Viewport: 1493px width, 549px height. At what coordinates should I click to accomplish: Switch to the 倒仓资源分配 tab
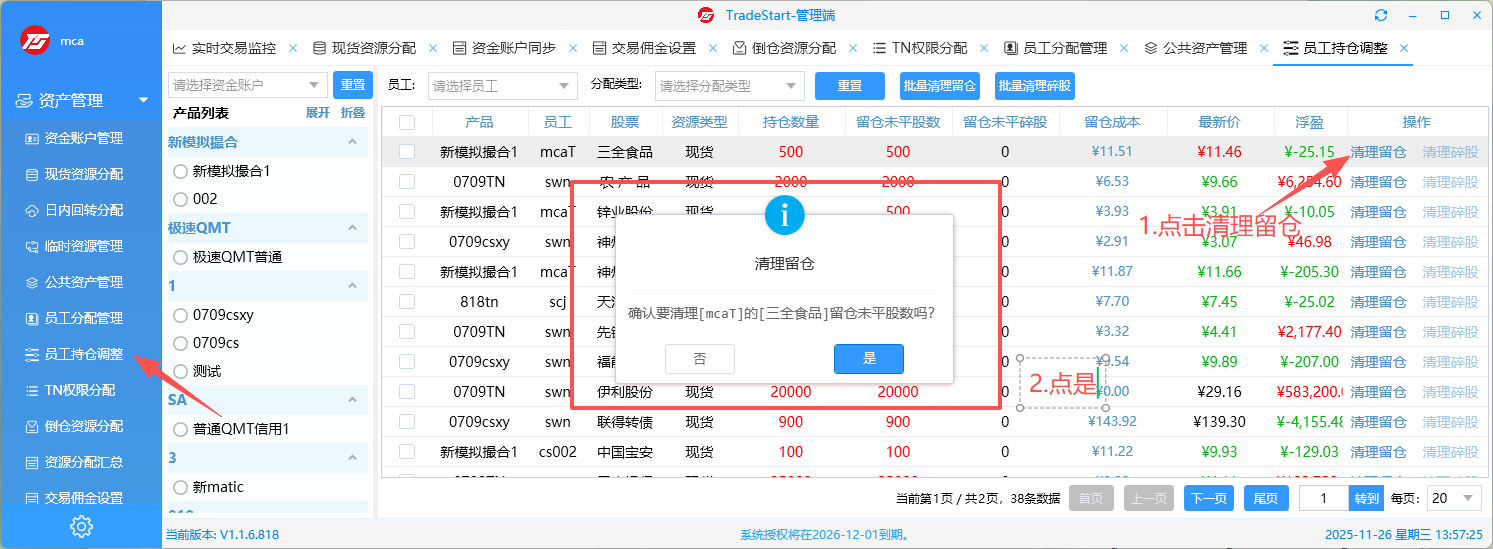click(x=784, y=48)
